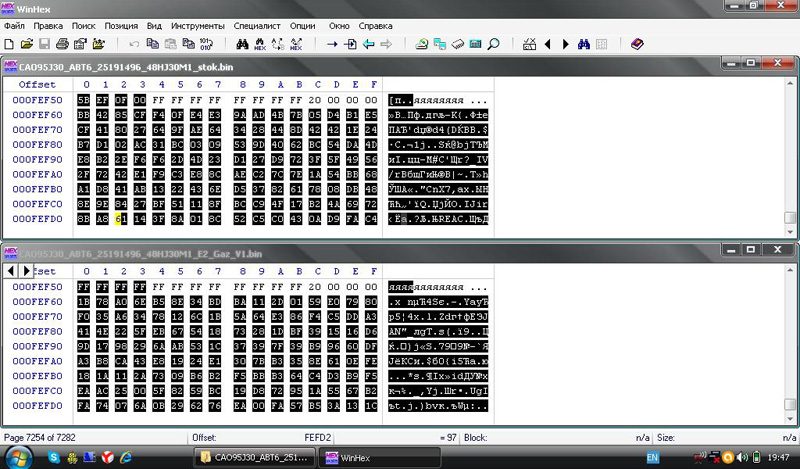Select the yellow highlighted byte 61

pyautogui.click(x=121, y=218)
